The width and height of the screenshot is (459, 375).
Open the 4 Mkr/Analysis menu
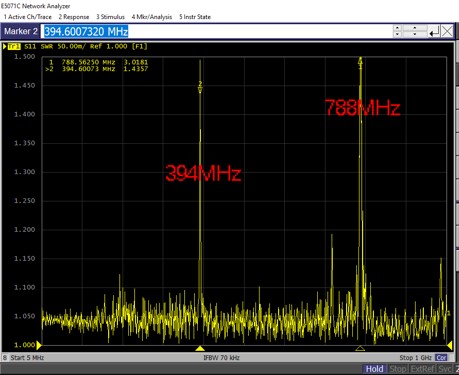152,17
